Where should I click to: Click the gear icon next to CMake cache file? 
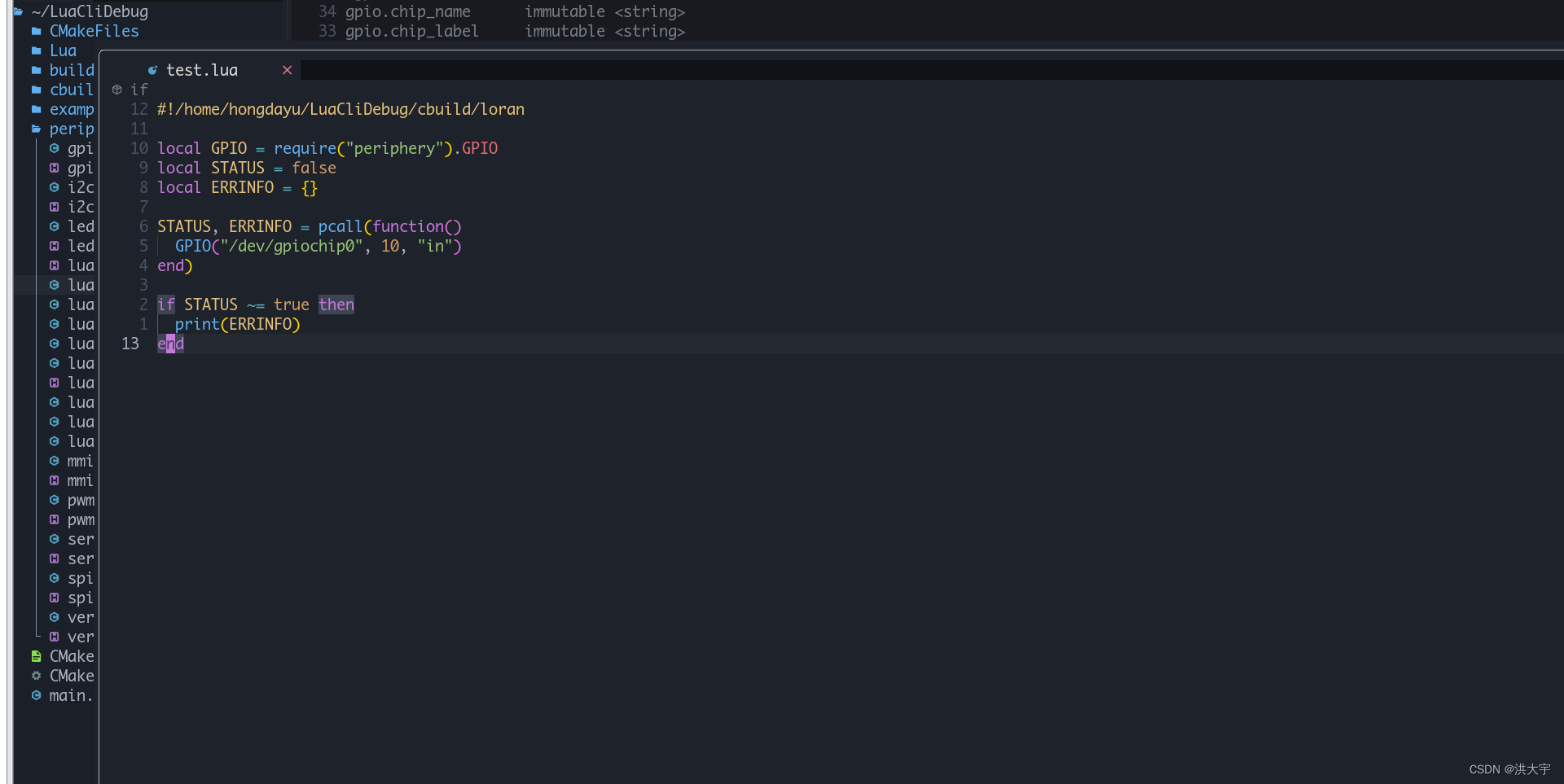[x=36, y=676]
